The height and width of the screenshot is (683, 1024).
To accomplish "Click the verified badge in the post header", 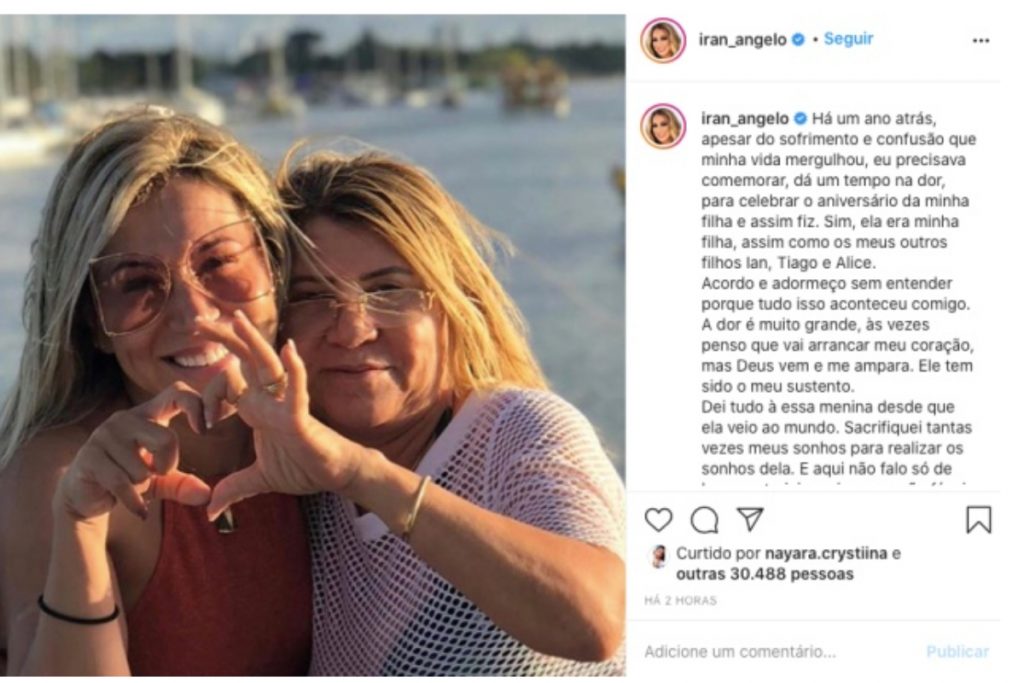I will pos(797,40).
